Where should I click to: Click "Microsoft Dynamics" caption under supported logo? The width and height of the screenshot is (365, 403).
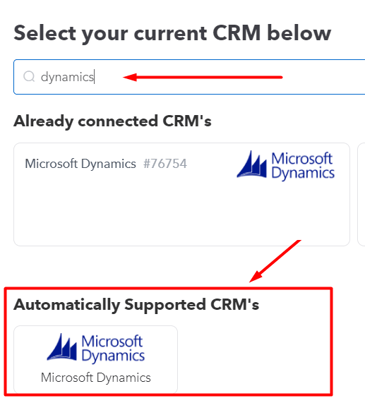[x=96, y=378]
